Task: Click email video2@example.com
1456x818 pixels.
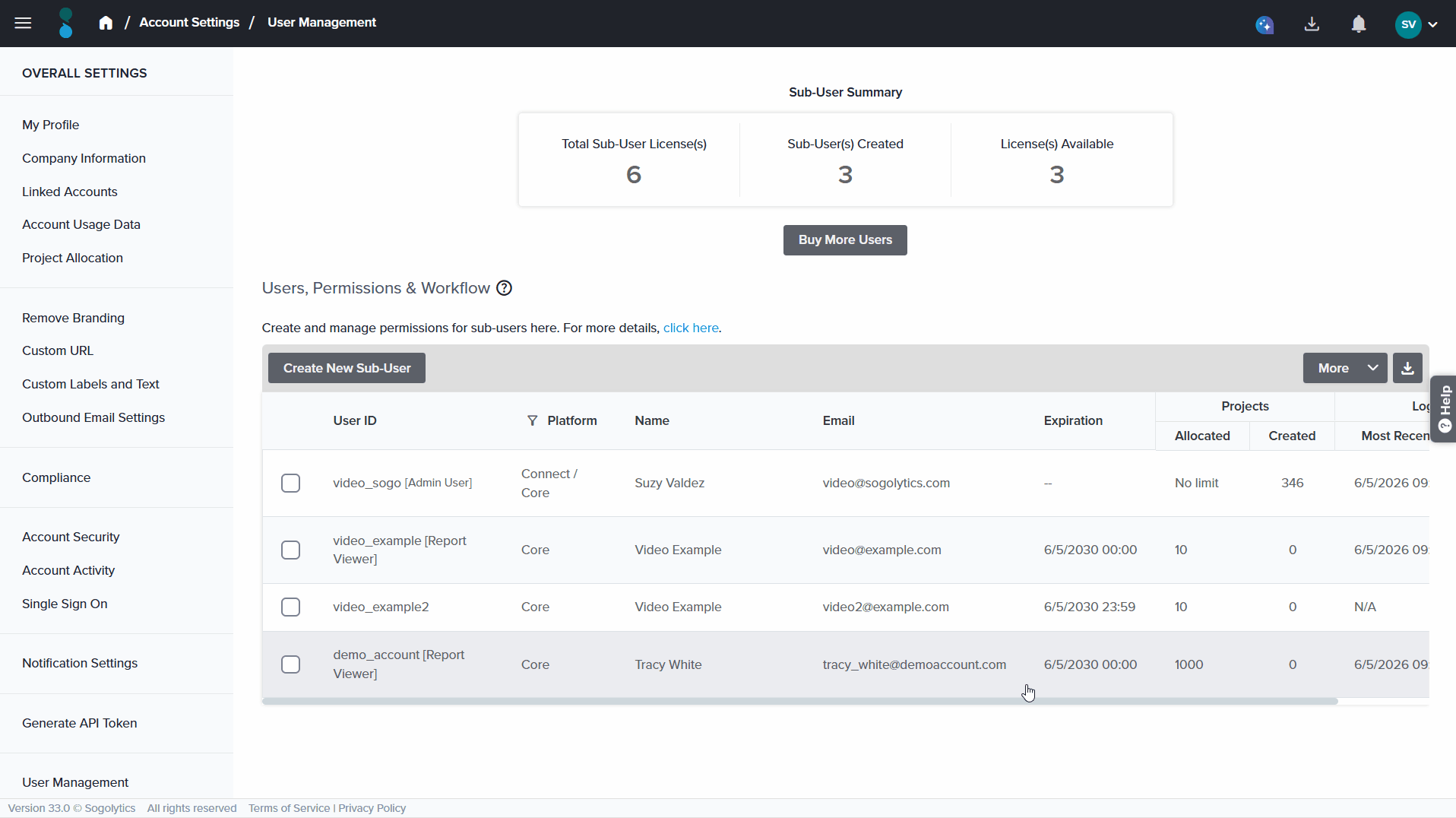Action: pyautogui.click(x=885, y=607)
